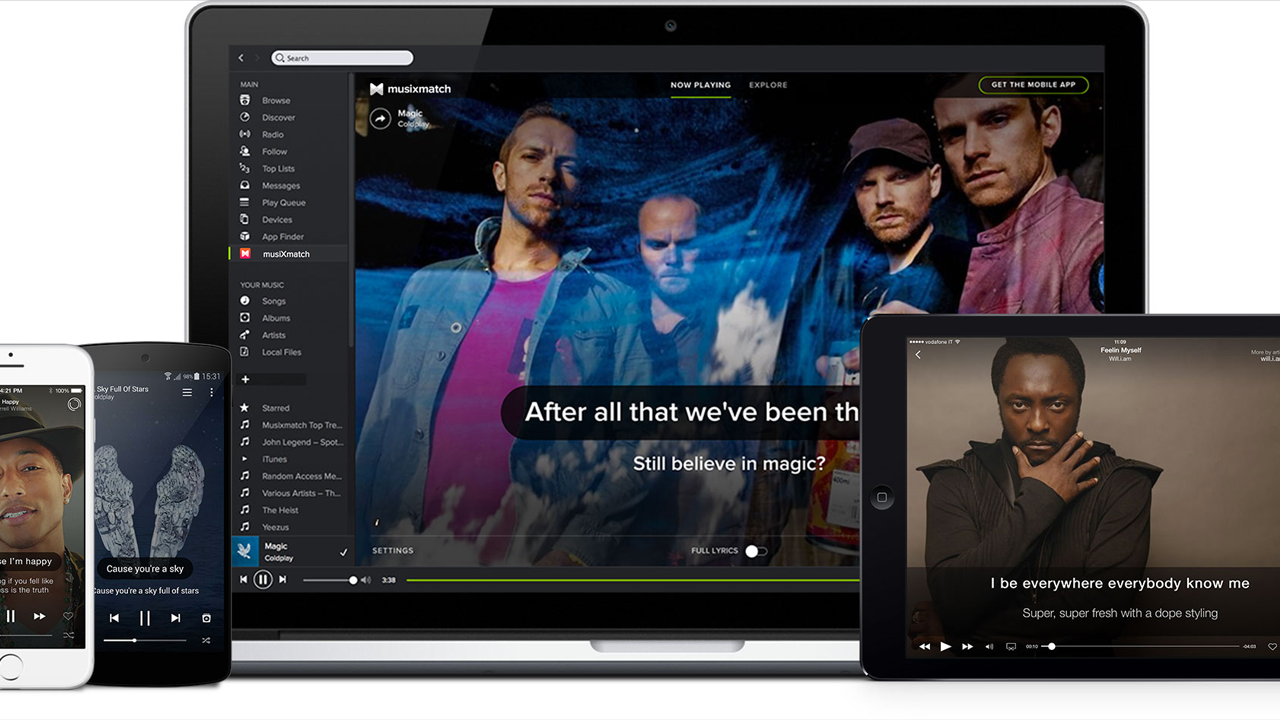Select The Heist playlist
Screen dimensions: 1280x720
(280, 510)
